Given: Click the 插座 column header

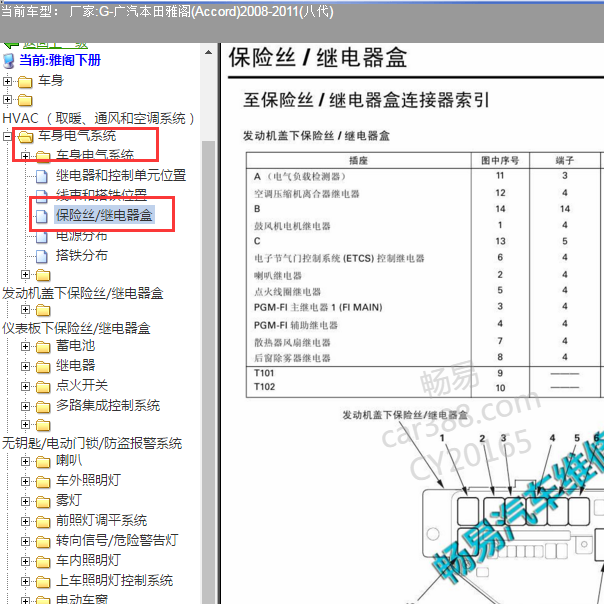Looking at the screenshot, I should click(359, 160).
